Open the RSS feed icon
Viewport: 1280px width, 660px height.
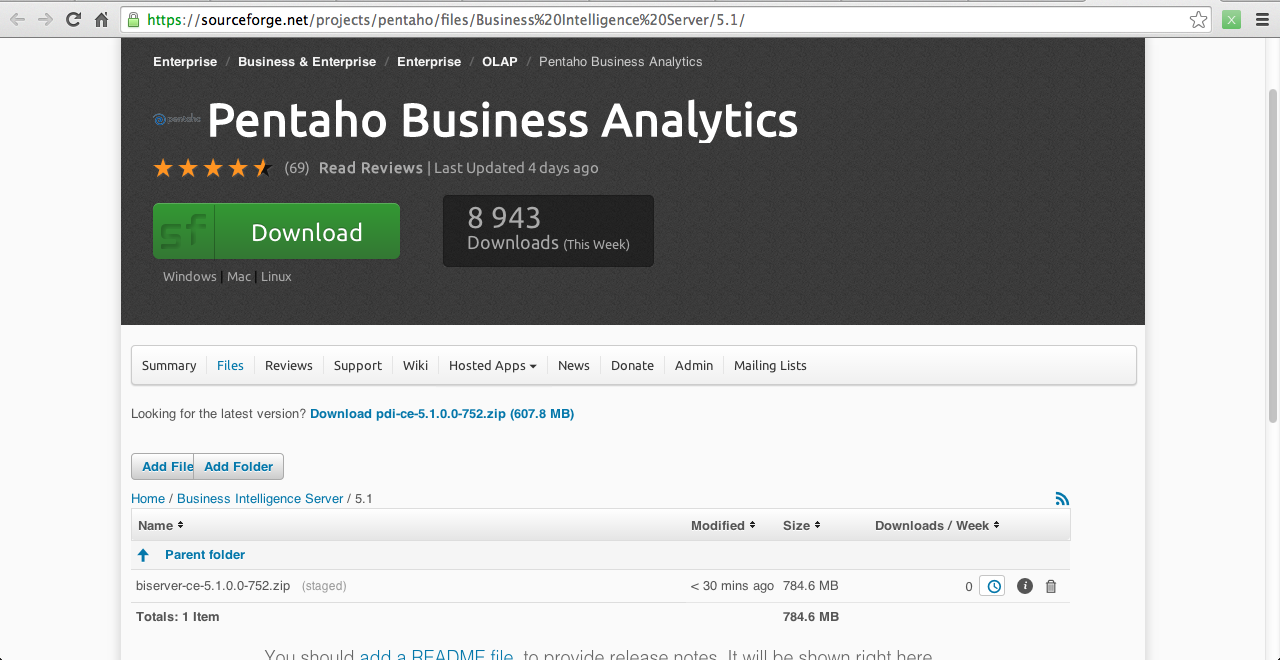pos(1062,498)
